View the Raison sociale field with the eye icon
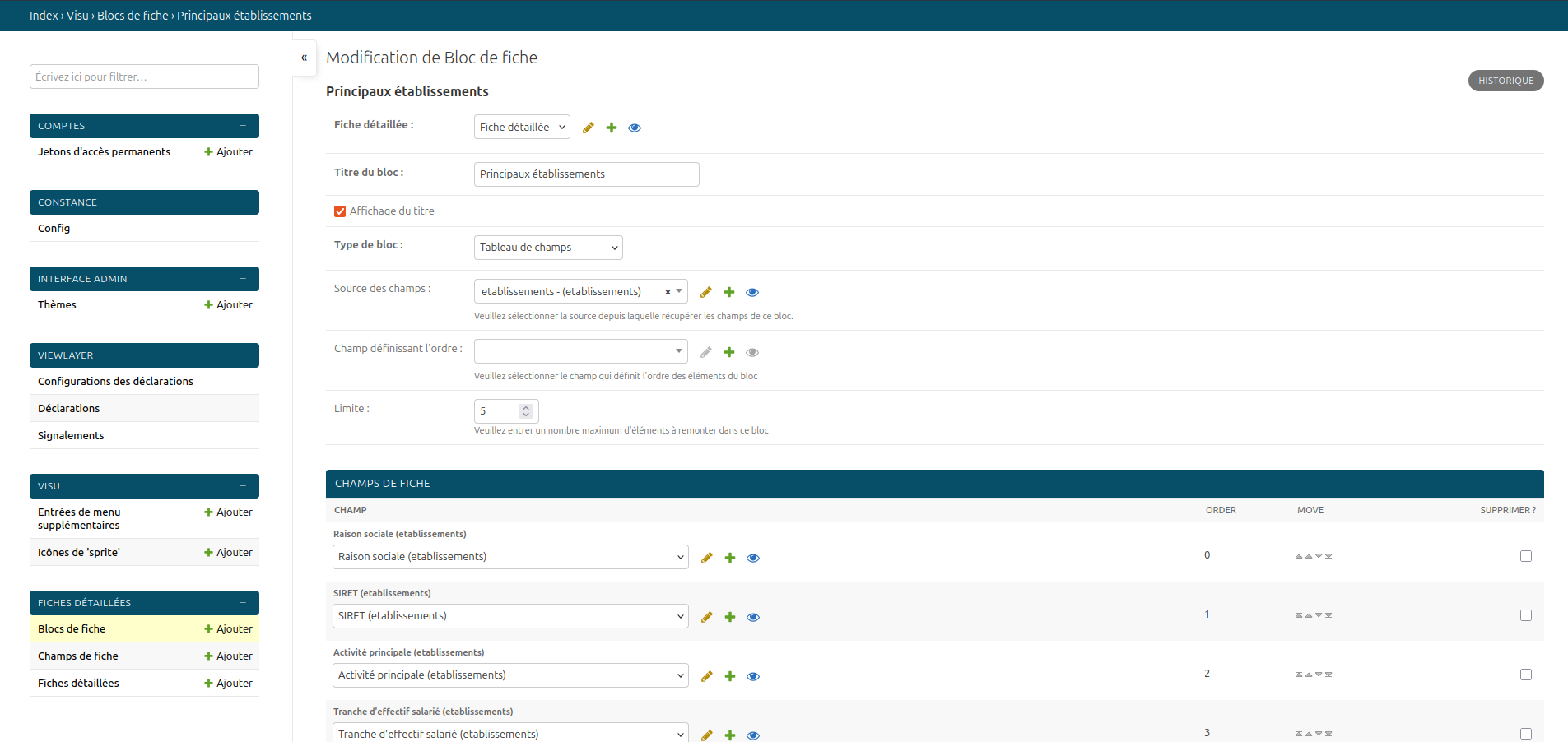The image size is (1568, 742). [x=753, y=558]
